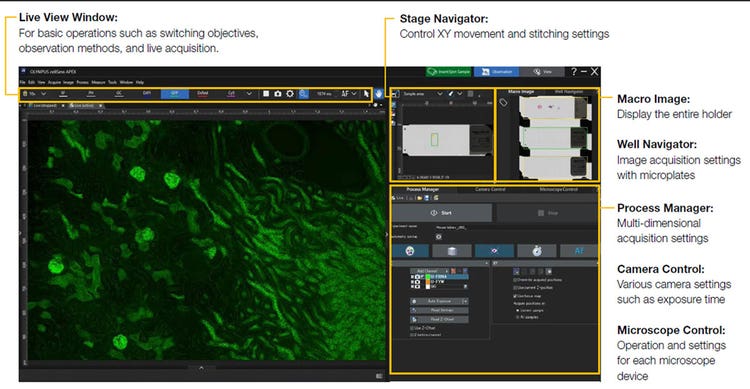Click the snapshot camera icon in toolbar
This screenshot has width=750, height=389.
click(x=278, y=94)
